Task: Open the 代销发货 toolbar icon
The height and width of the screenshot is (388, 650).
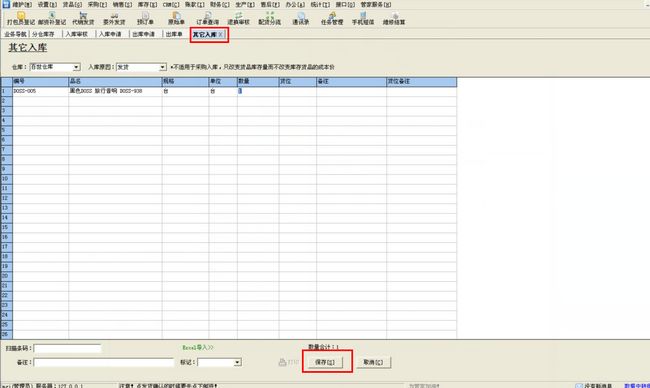Action: coord(83,19)
